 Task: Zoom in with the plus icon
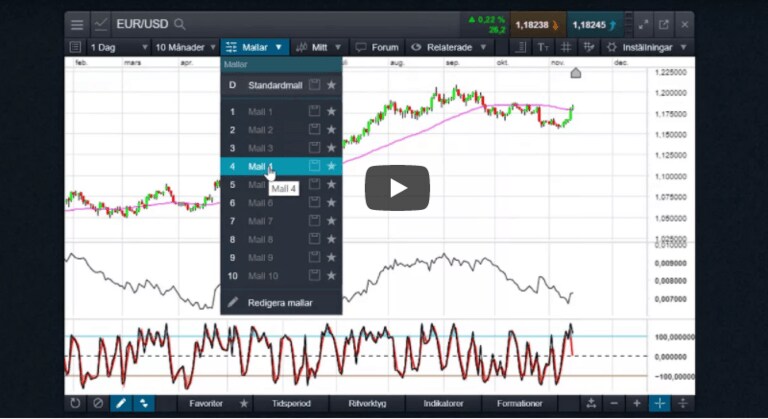637,403
